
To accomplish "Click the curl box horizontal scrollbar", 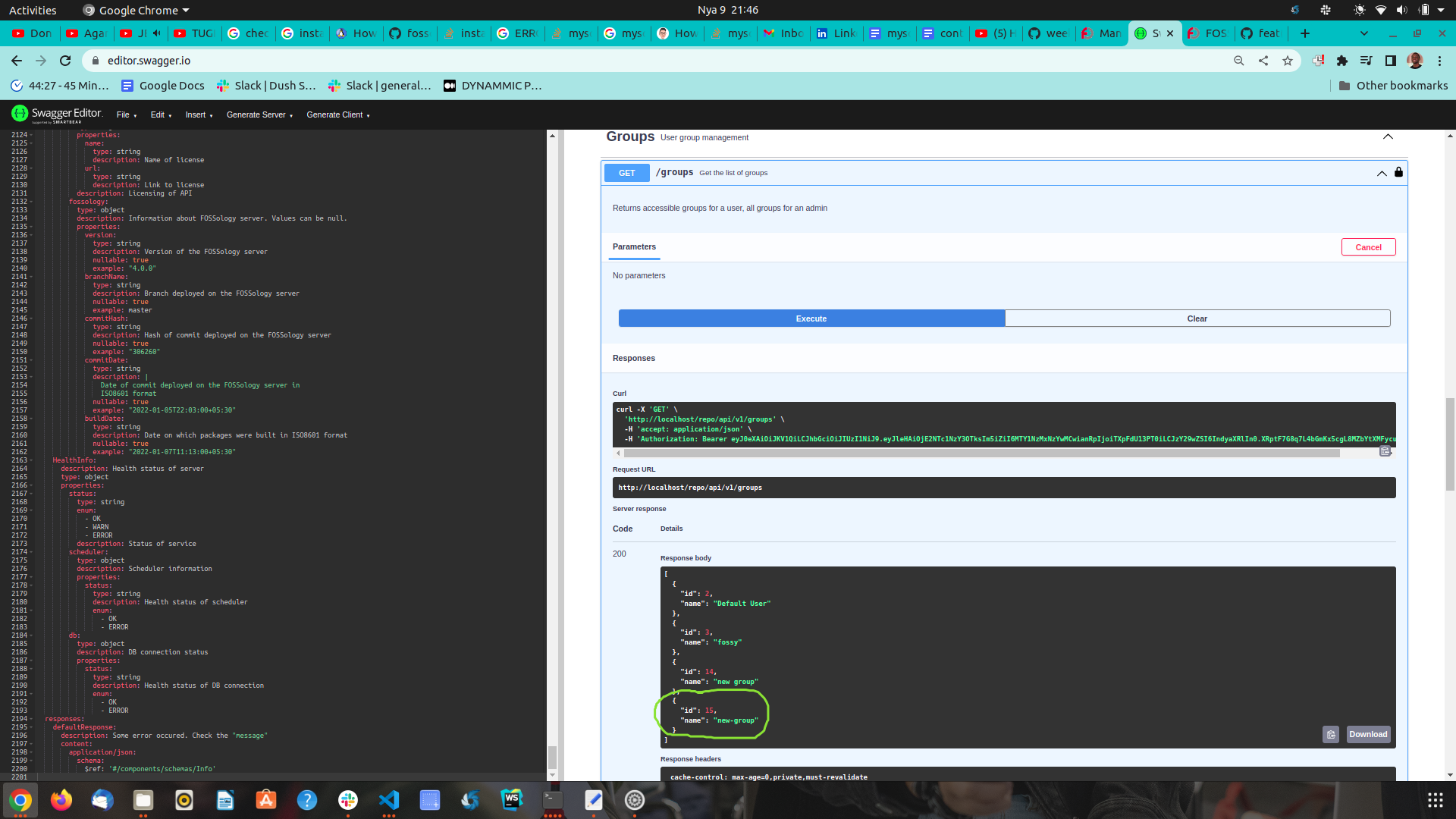I will click(x=981, y=453).
